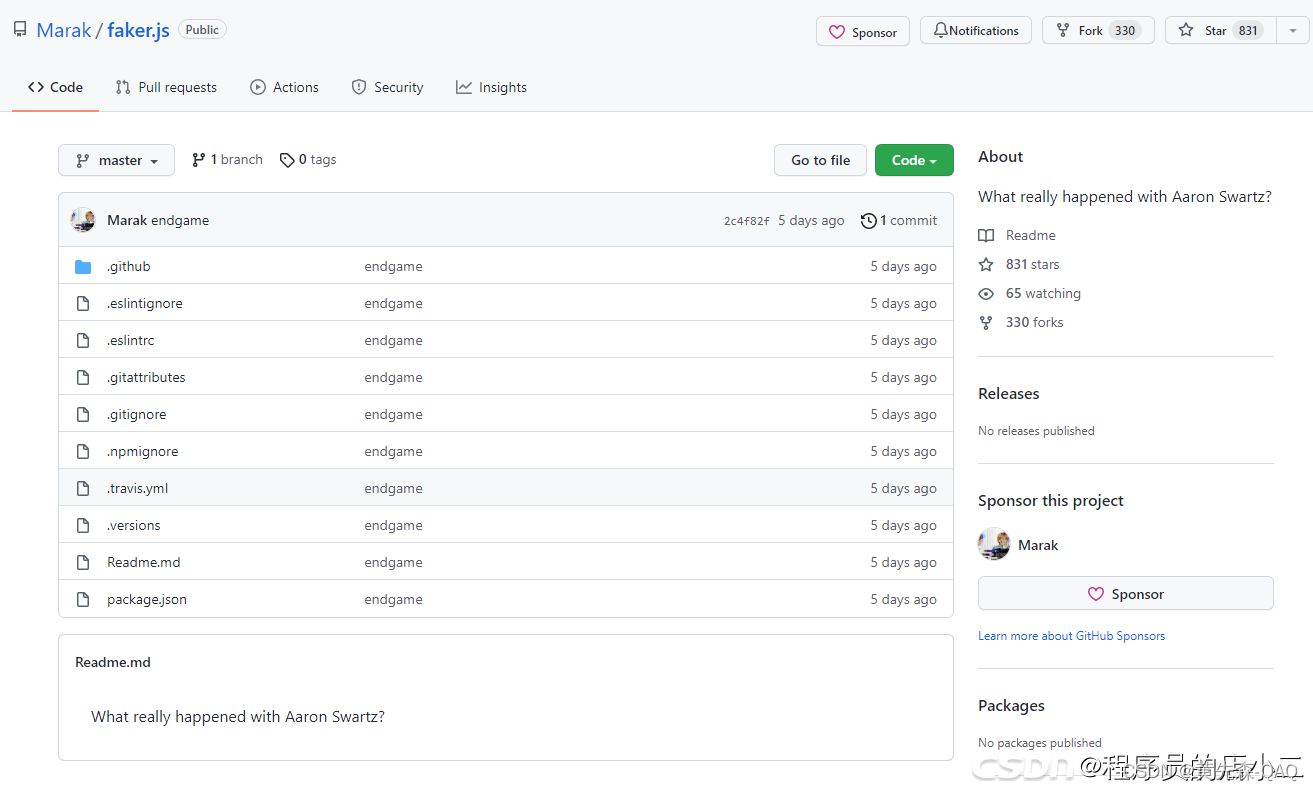Click the eye icon beside 65 watching
Viewport: 1313px width, 791px height.
(x=986, y=293)
